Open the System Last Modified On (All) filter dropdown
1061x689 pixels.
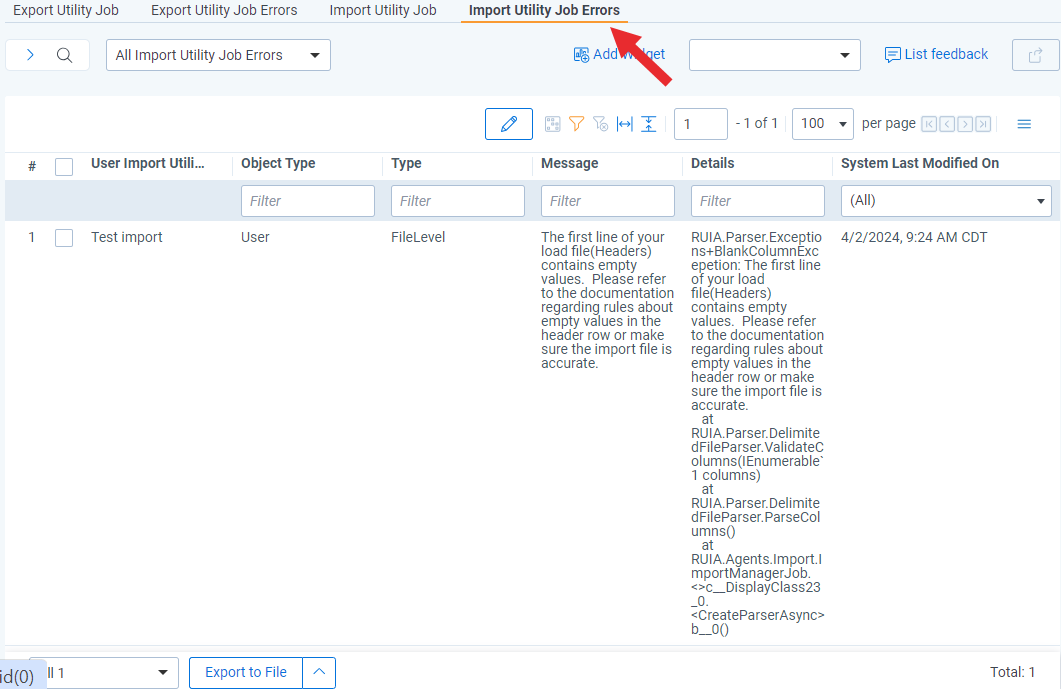tap(946, 201)
